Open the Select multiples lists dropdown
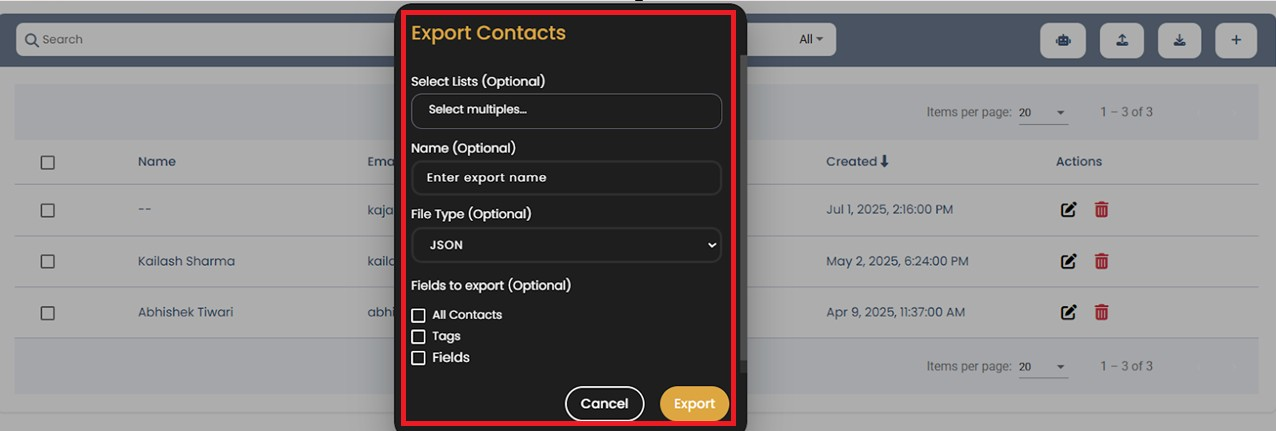 tap(566, 110)
